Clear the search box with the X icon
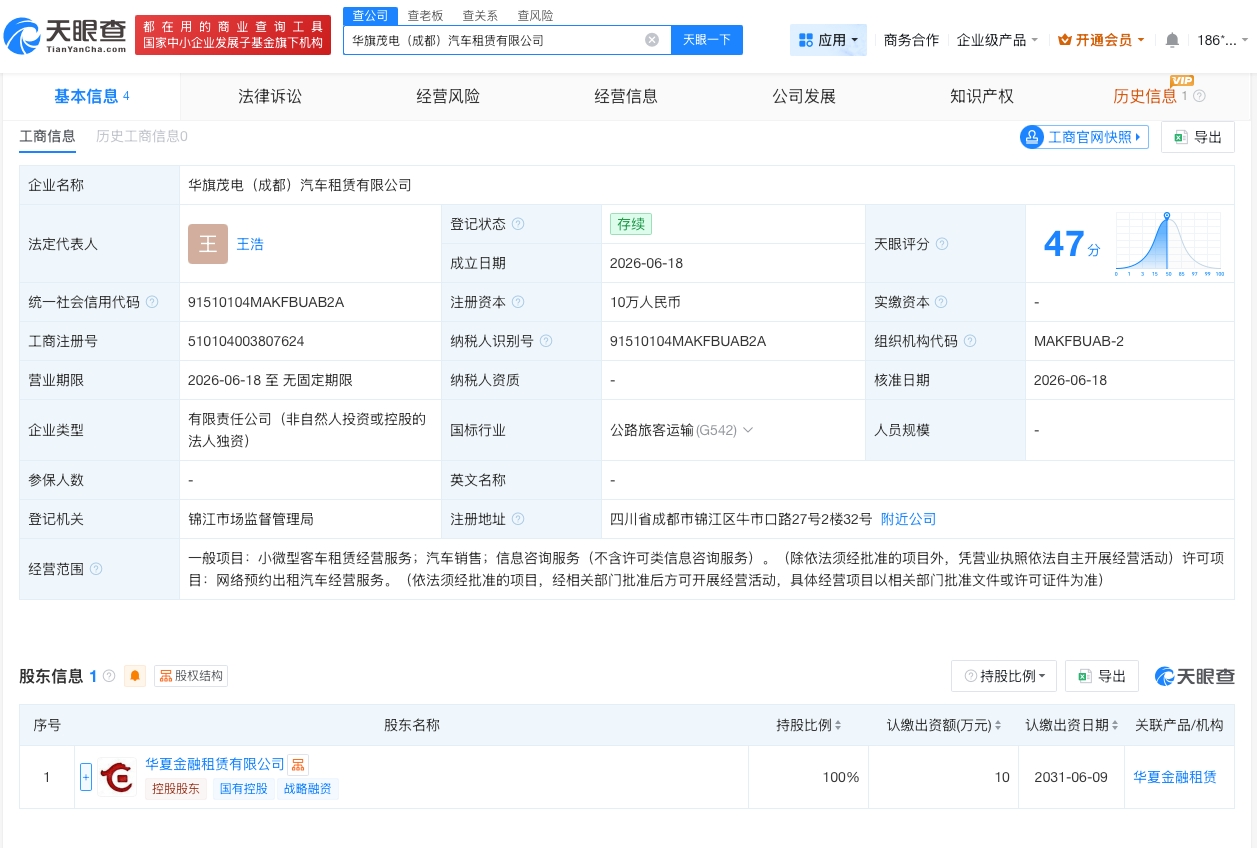Viewport: 1257px width, 848px height. pyautogui.click(x=652, y=40)
